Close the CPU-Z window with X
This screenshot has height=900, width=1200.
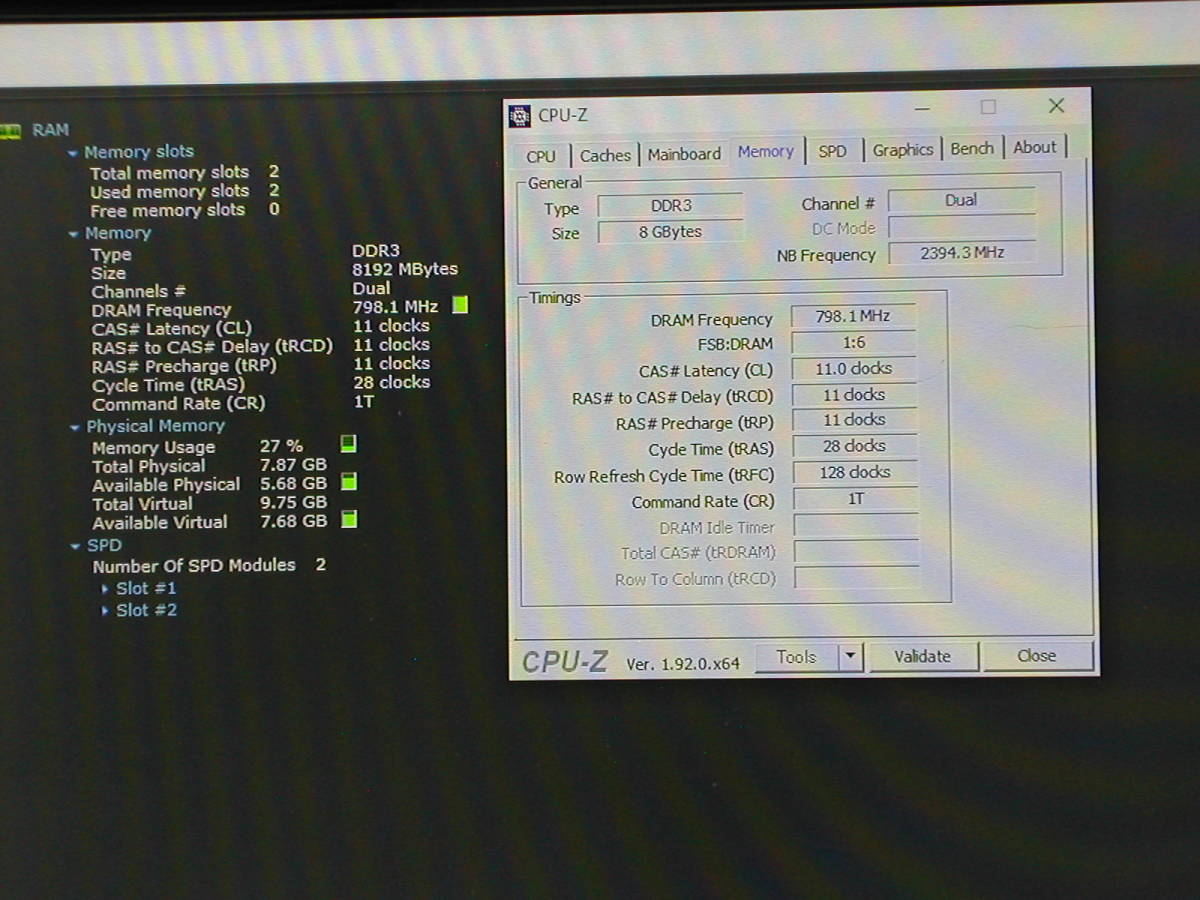pyautogui.click(x=1056, y=105)
